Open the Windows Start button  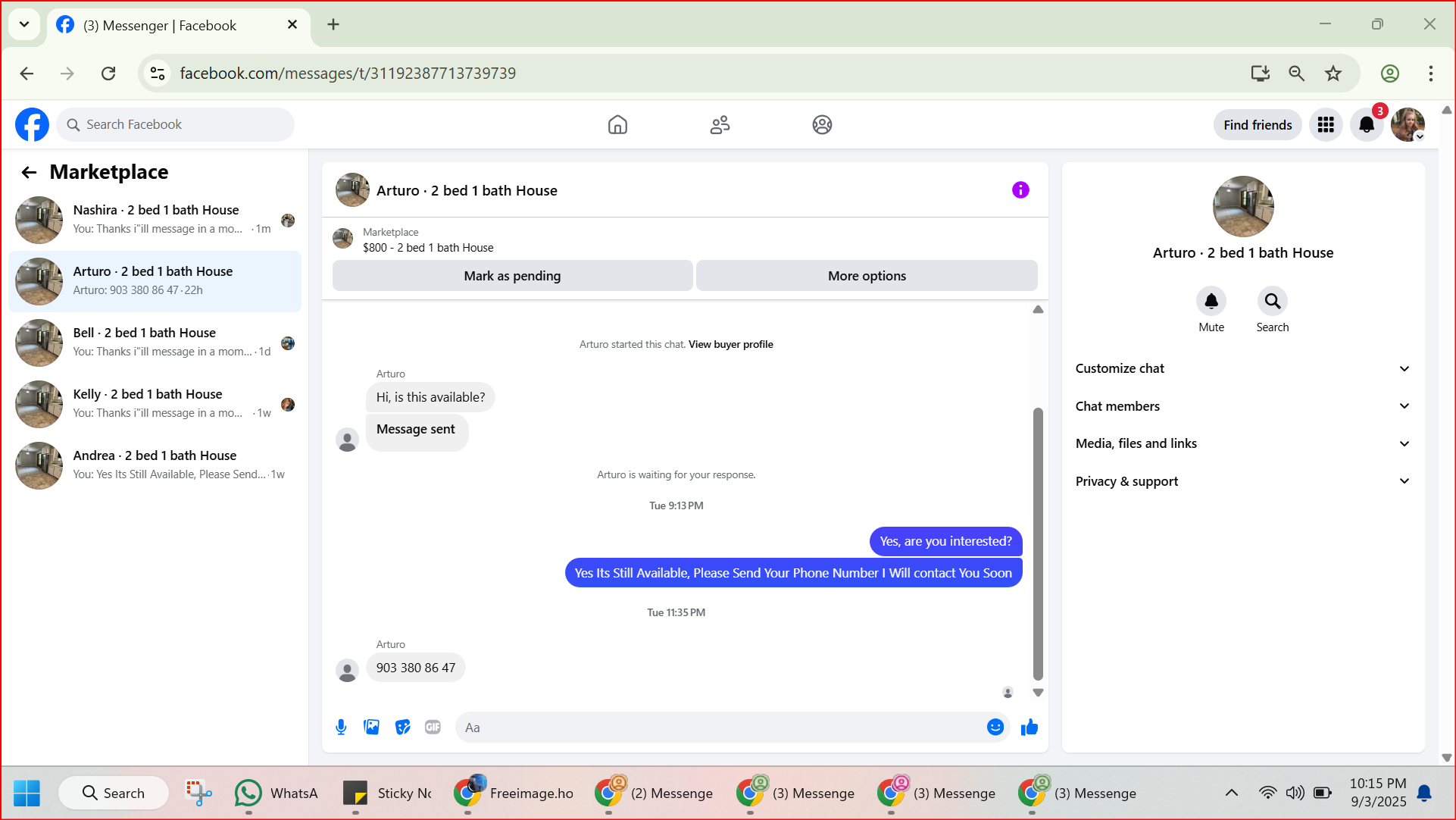pos(27,793)
